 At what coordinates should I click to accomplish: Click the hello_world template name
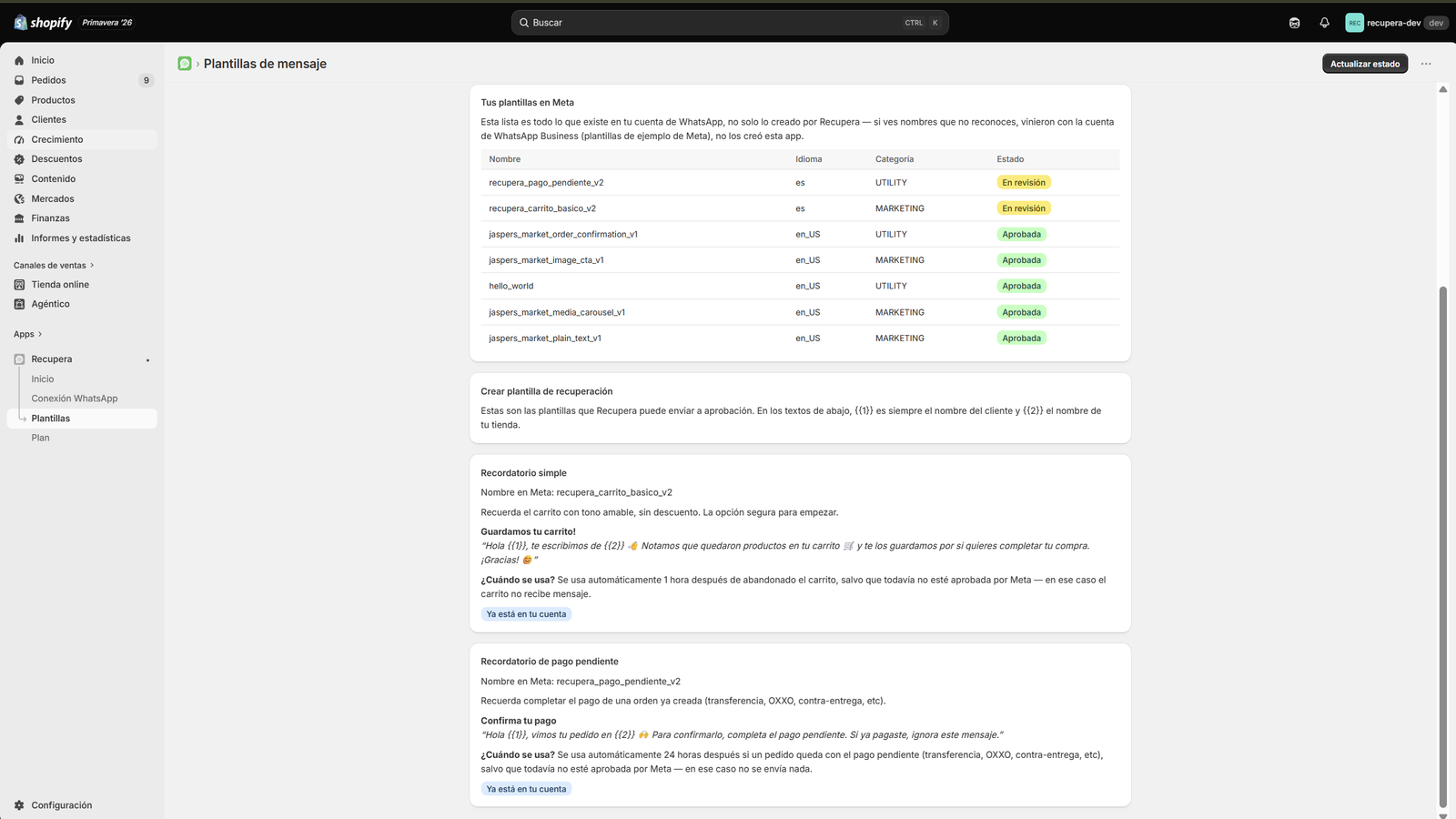pyautogui.click(x=511, y=286)
